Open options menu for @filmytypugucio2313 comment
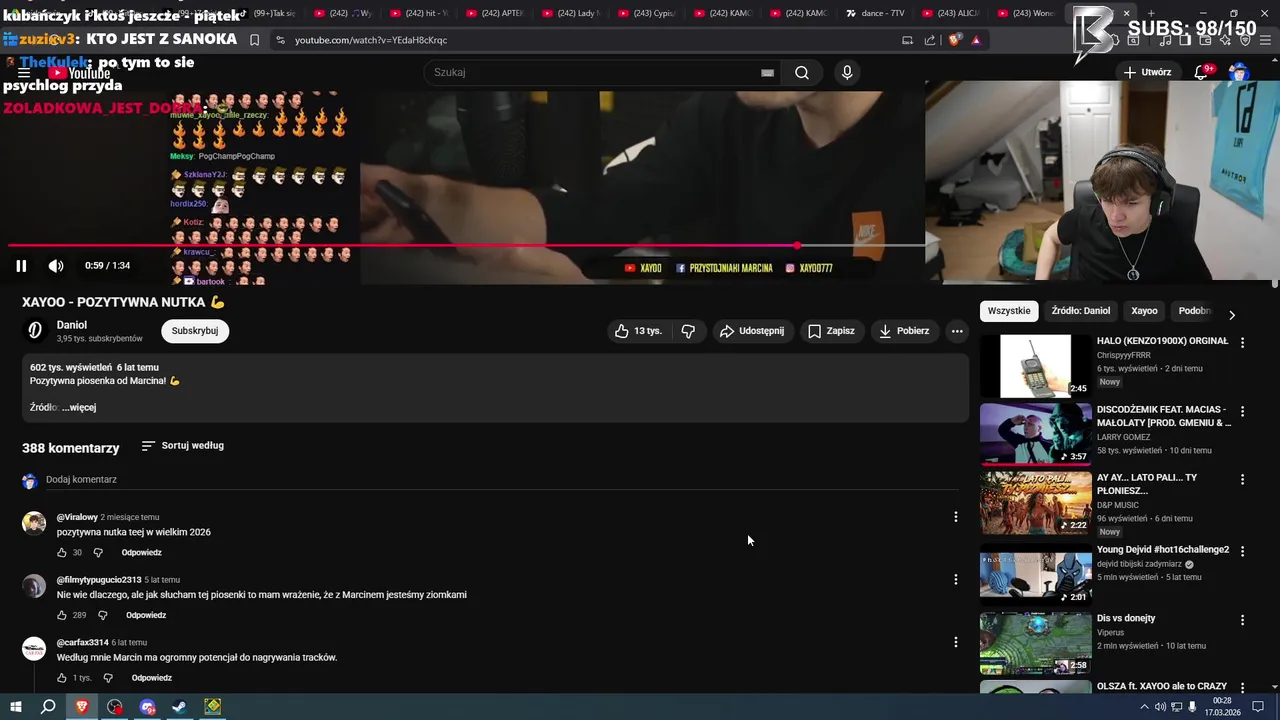 pos(955,580)
